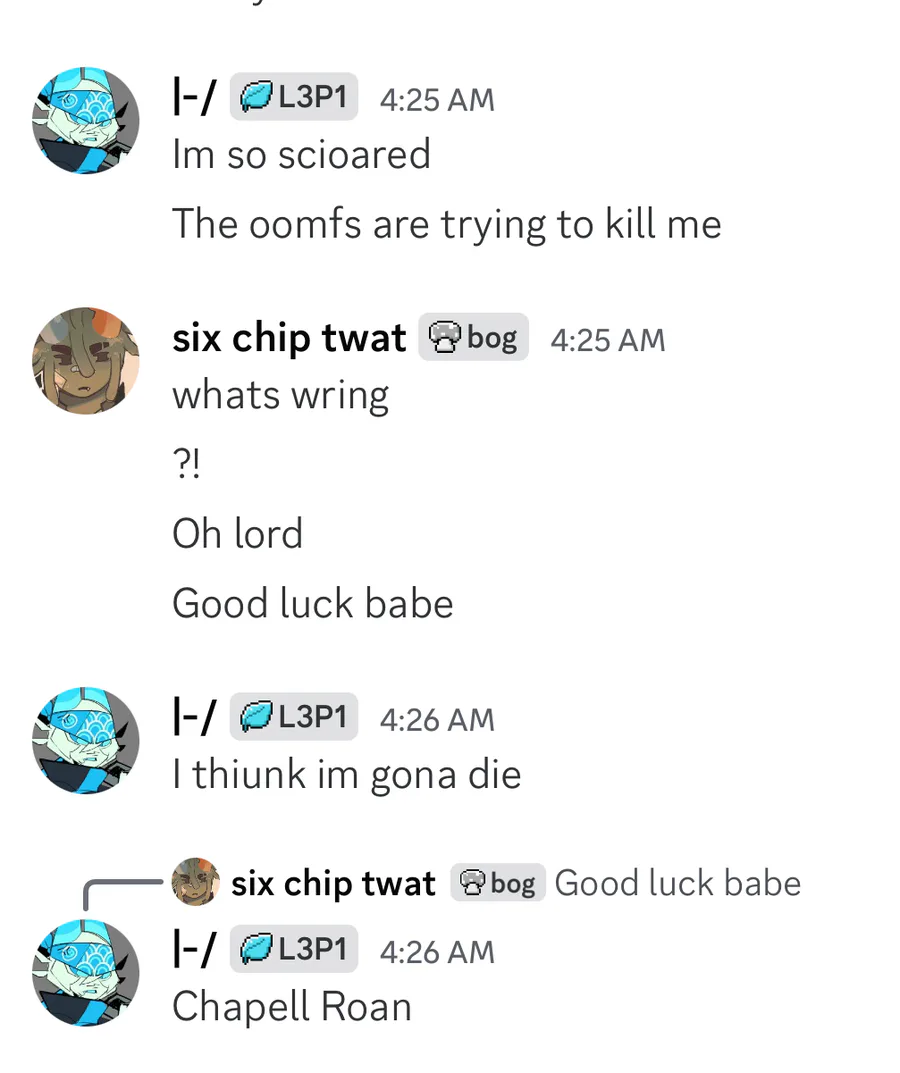Click six chip twat's small reply-preview avatar
This screenshot has width=900, height=1073.
point(195,882)
